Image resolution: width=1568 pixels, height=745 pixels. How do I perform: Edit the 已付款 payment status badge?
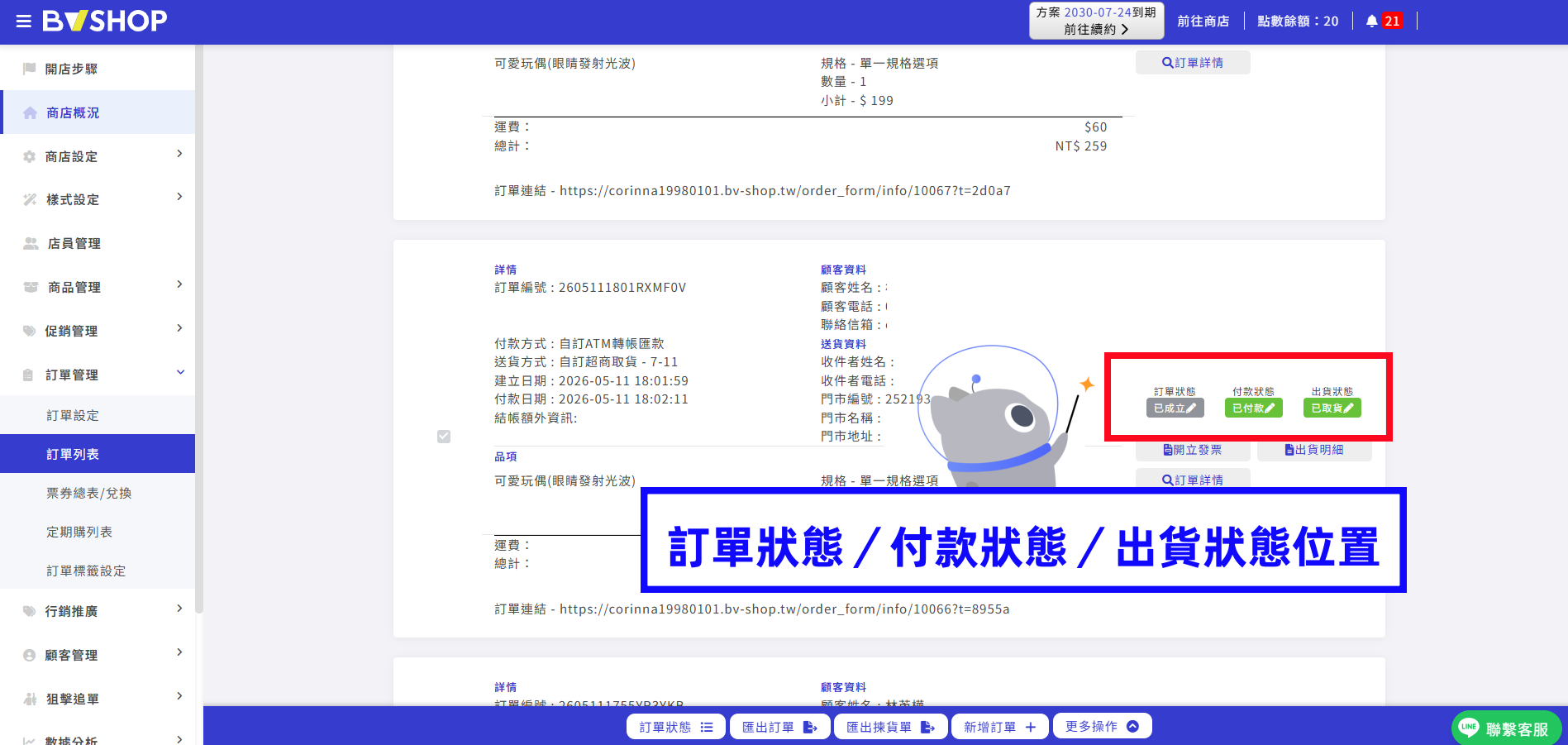[1253, 408]
